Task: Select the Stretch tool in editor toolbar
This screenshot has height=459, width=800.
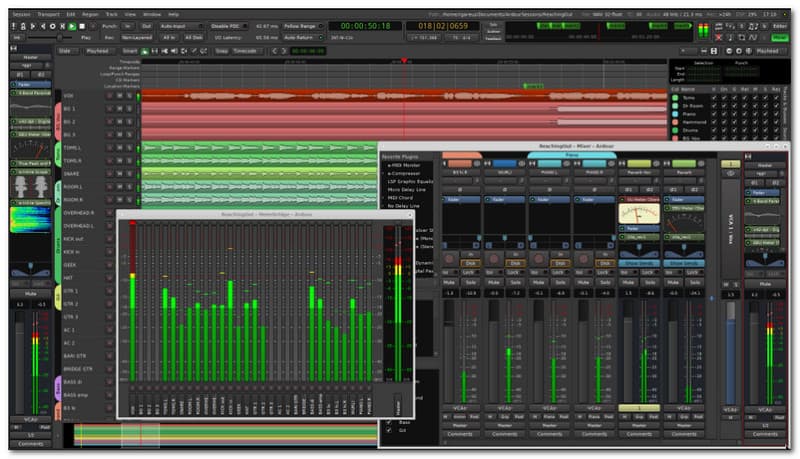Action: (x=184, y=51)
